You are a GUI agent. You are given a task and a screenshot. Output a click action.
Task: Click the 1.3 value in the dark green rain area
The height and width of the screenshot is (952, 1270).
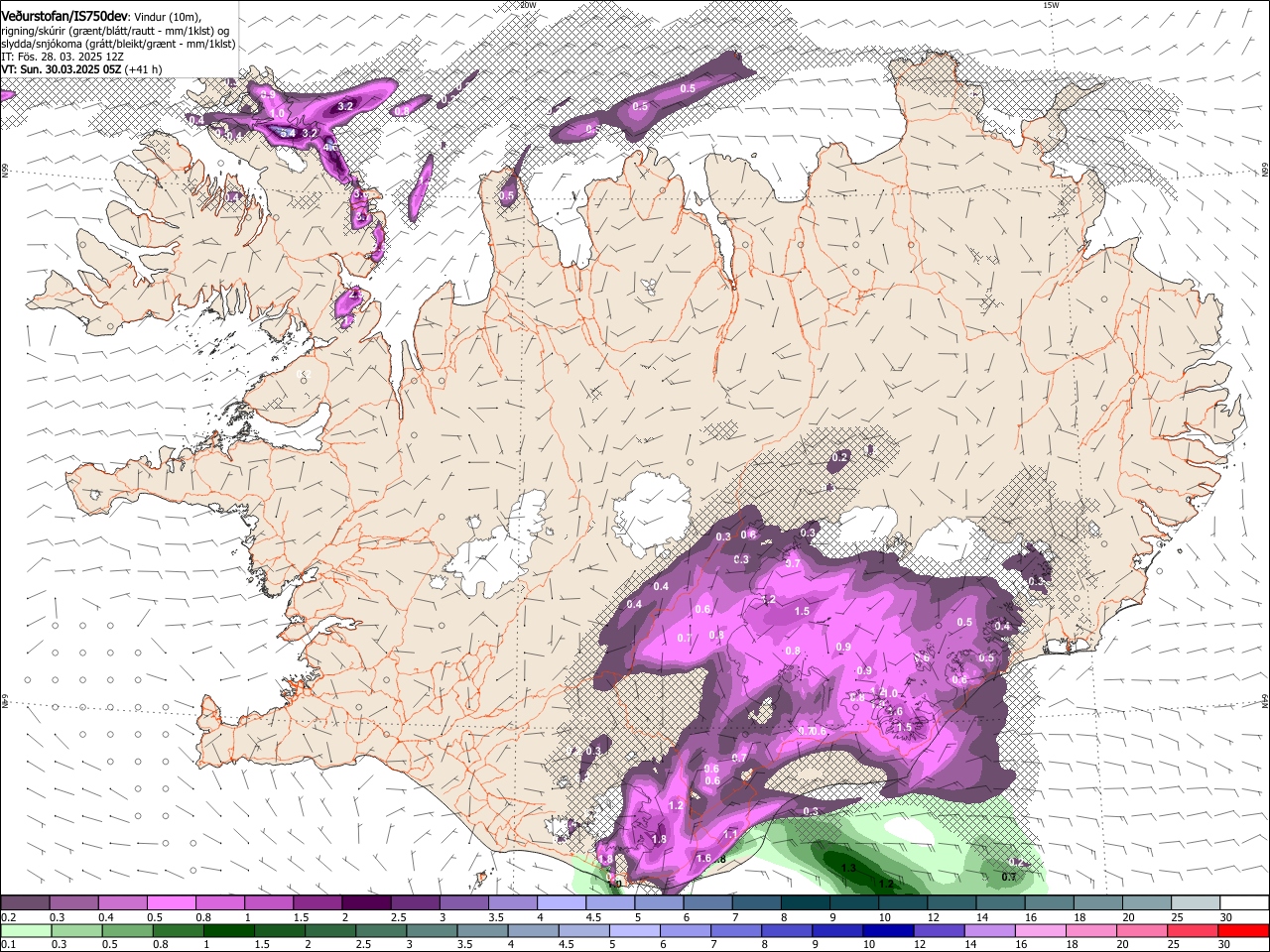tap(849, 868)
